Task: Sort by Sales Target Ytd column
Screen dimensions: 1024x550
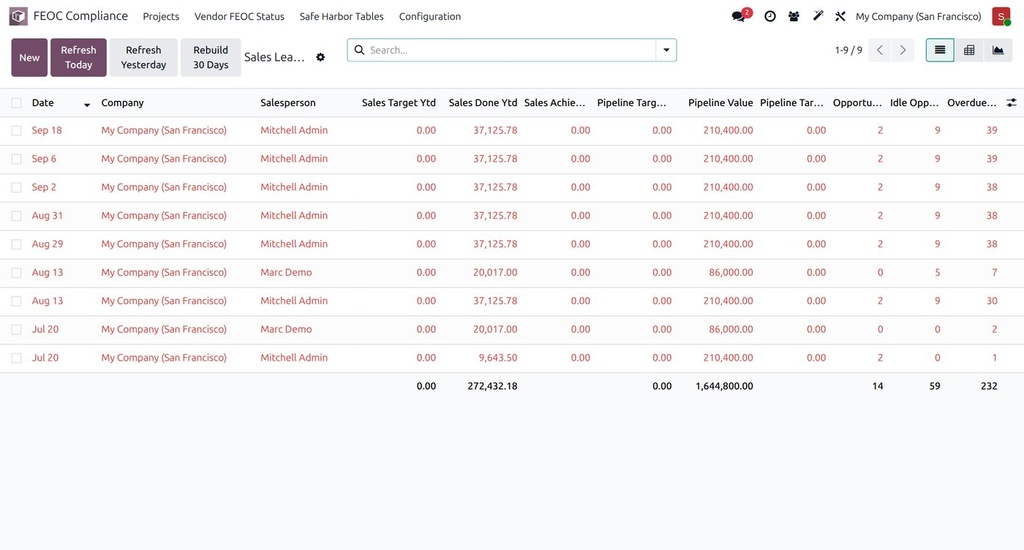Action: (x=398, y=103)
